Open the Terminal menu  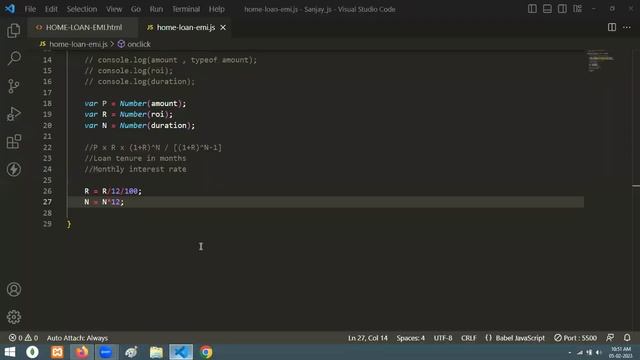point(186,9)
